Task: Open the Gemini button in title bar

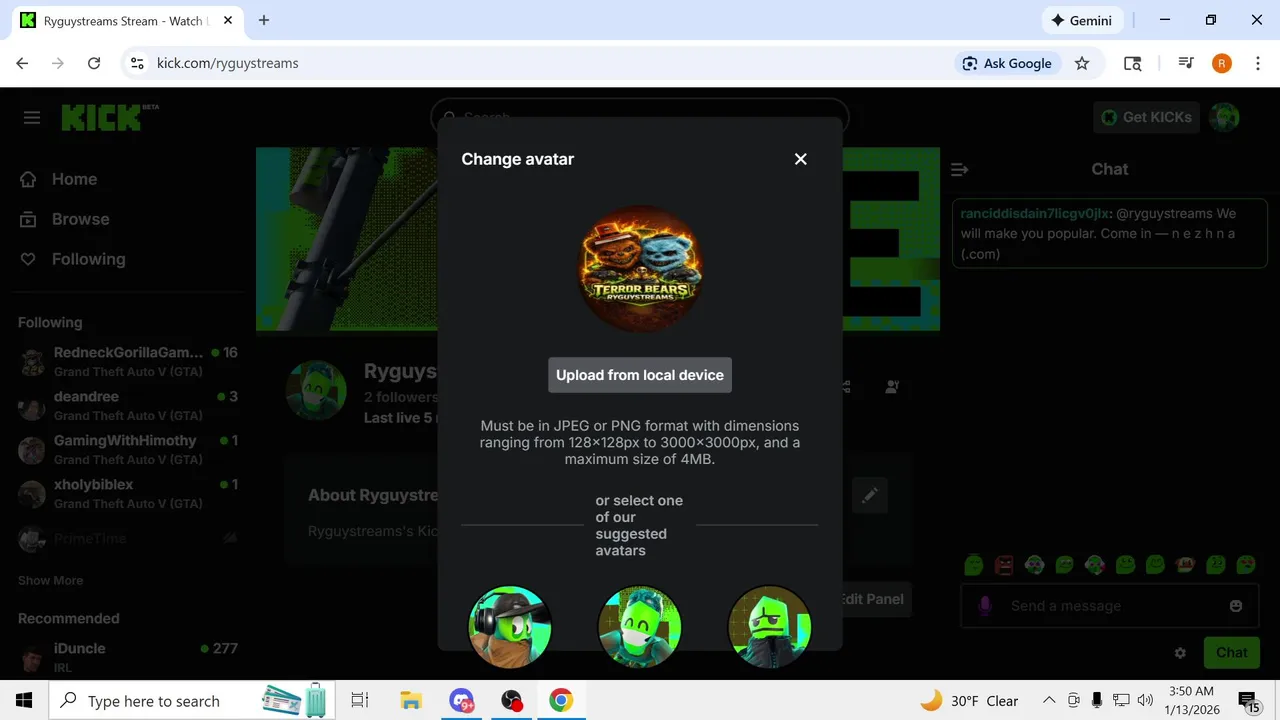Action: [x=1082, y=20]
